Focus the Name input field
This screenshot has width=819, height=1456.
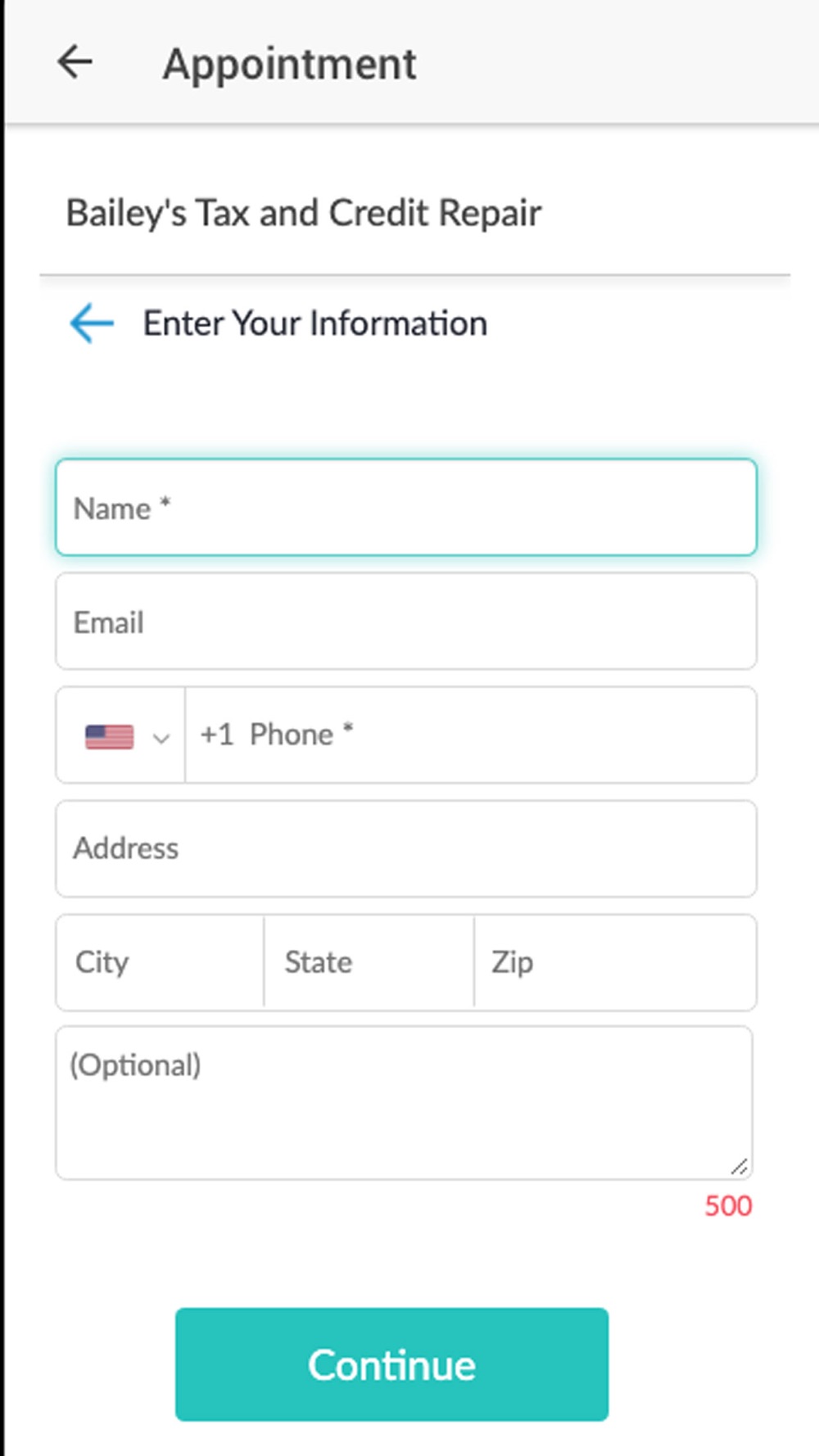click(406, 508)
